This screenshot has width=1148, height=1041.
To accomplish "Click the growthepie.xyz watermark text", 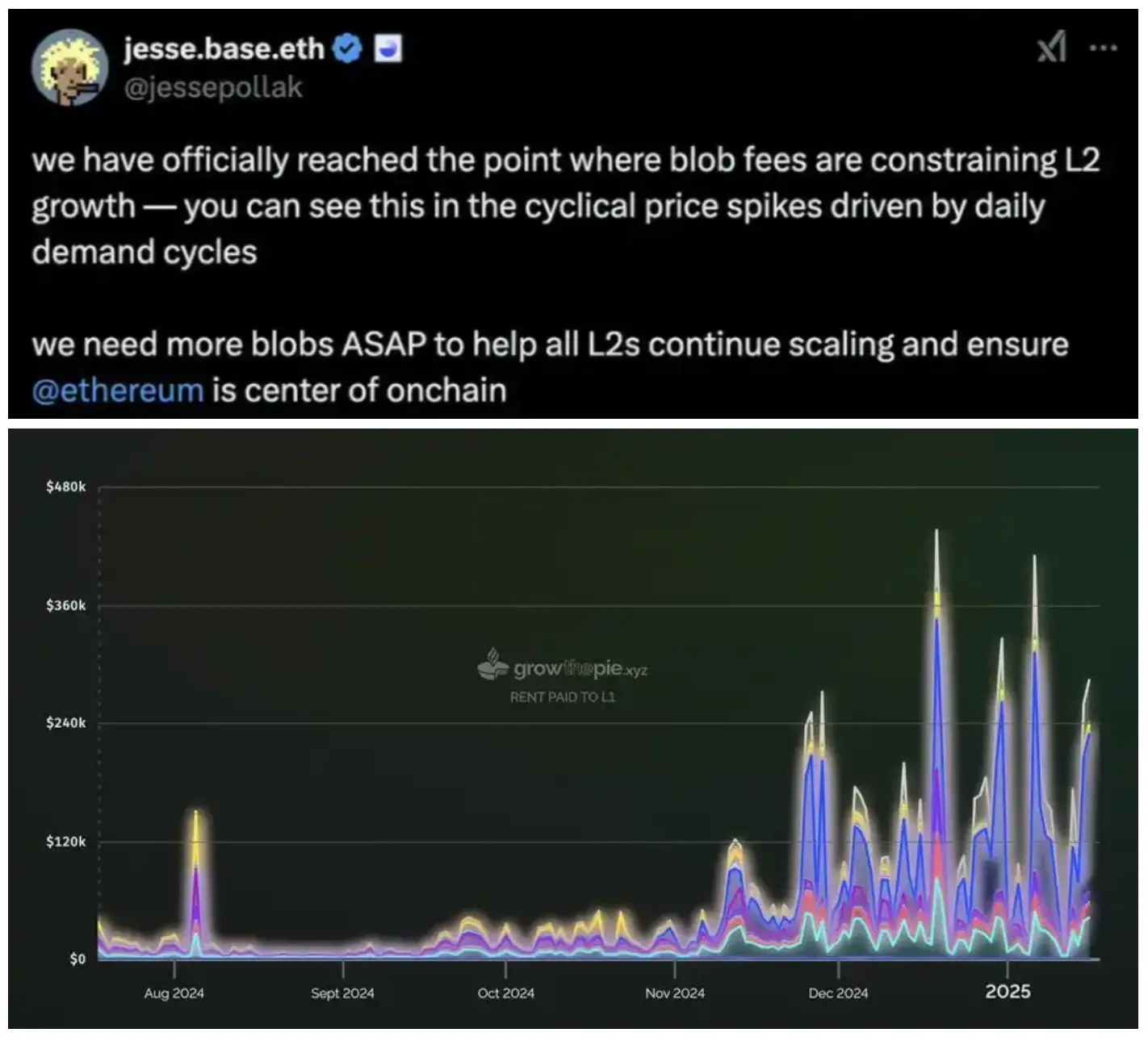I will pyautogui.click(x=580, y=669).
